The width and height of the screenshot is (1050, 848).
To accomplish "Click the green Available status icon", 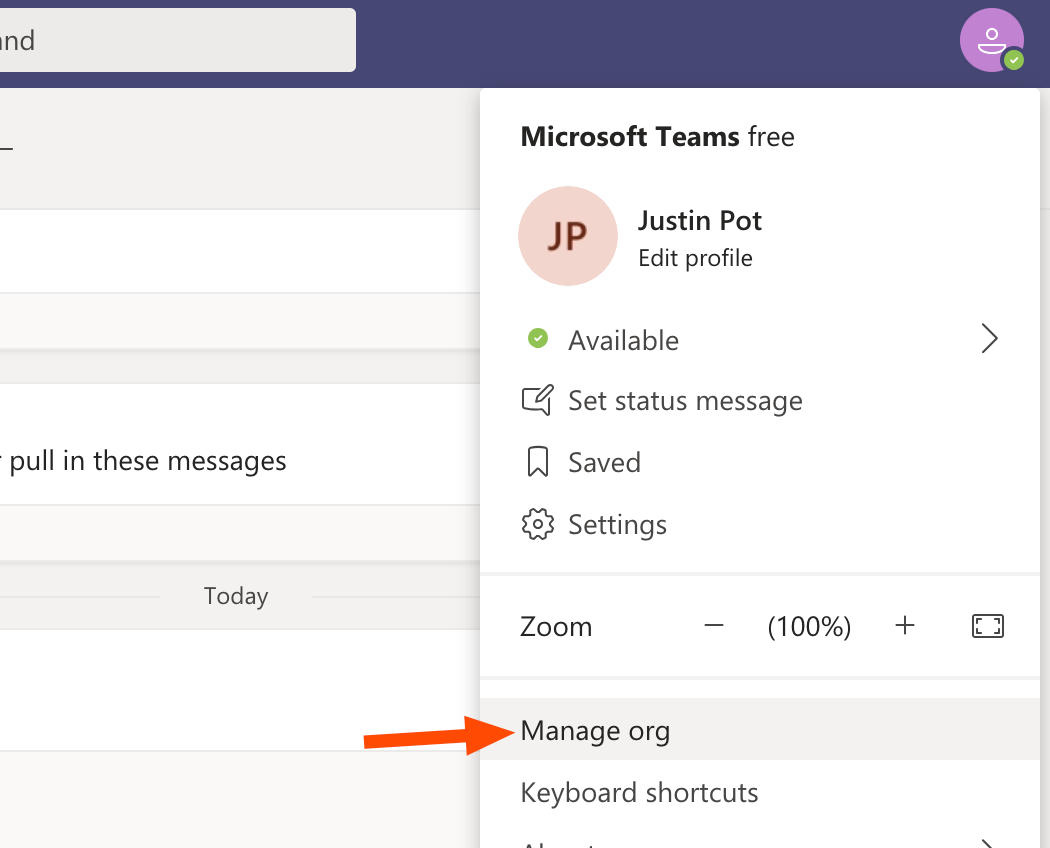I will pos(538,338).
